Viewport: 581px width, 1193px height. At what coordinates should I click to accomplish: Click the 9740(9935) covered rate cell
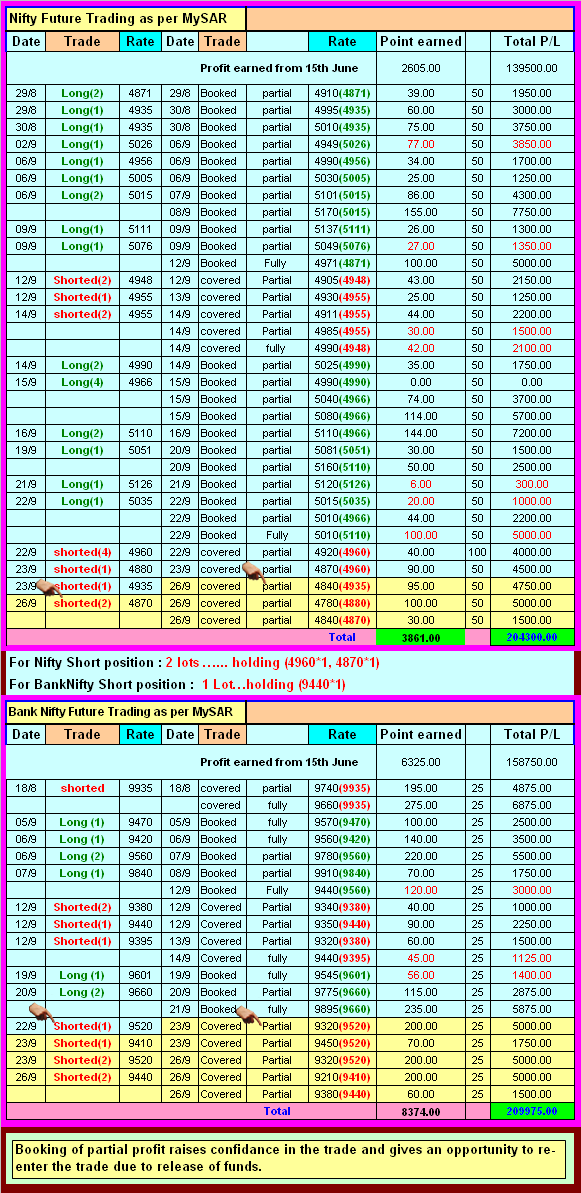coord(342,787)
